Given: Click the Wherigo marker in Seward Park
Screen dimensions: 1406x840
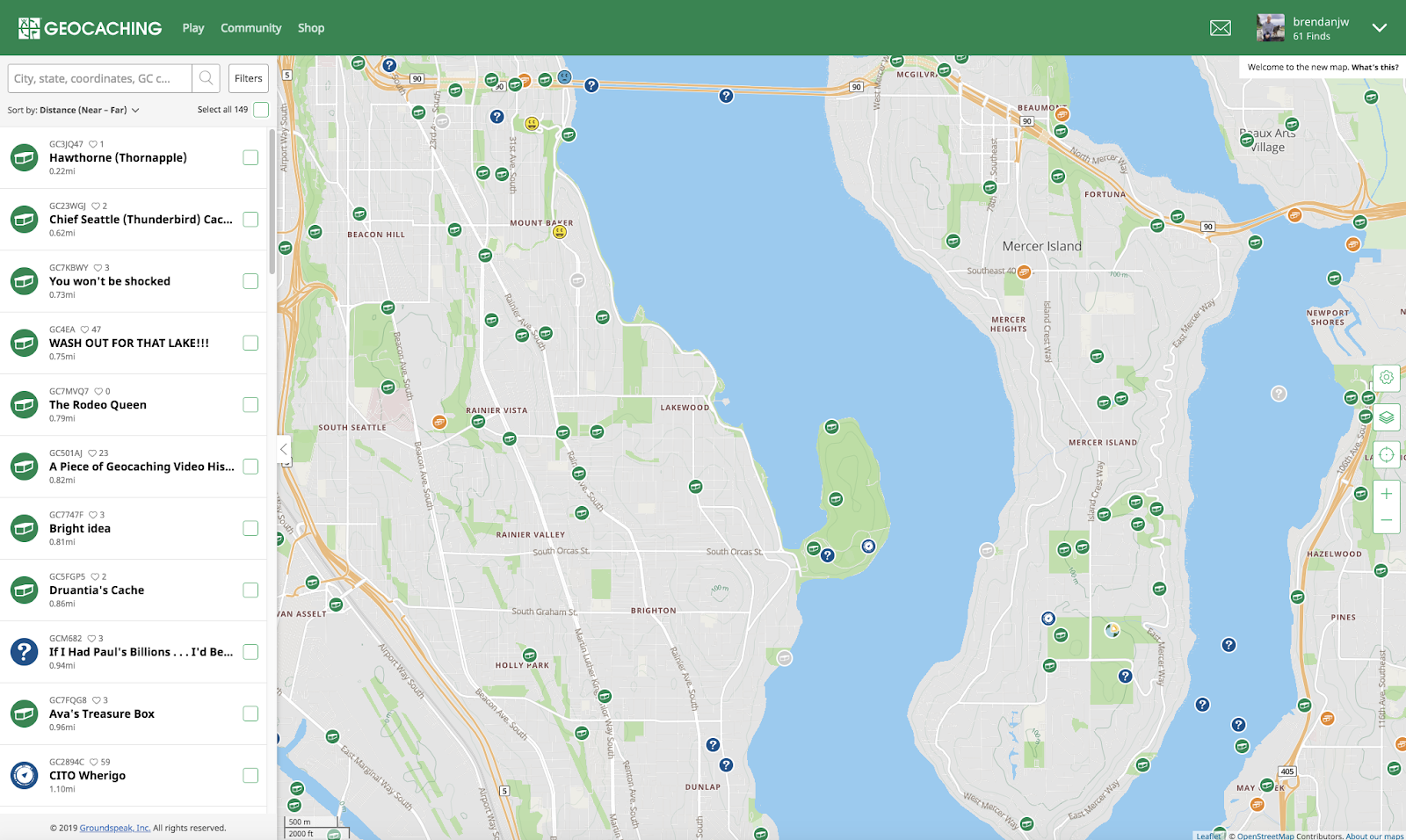Looking at the screenshot, I should 868,547.
